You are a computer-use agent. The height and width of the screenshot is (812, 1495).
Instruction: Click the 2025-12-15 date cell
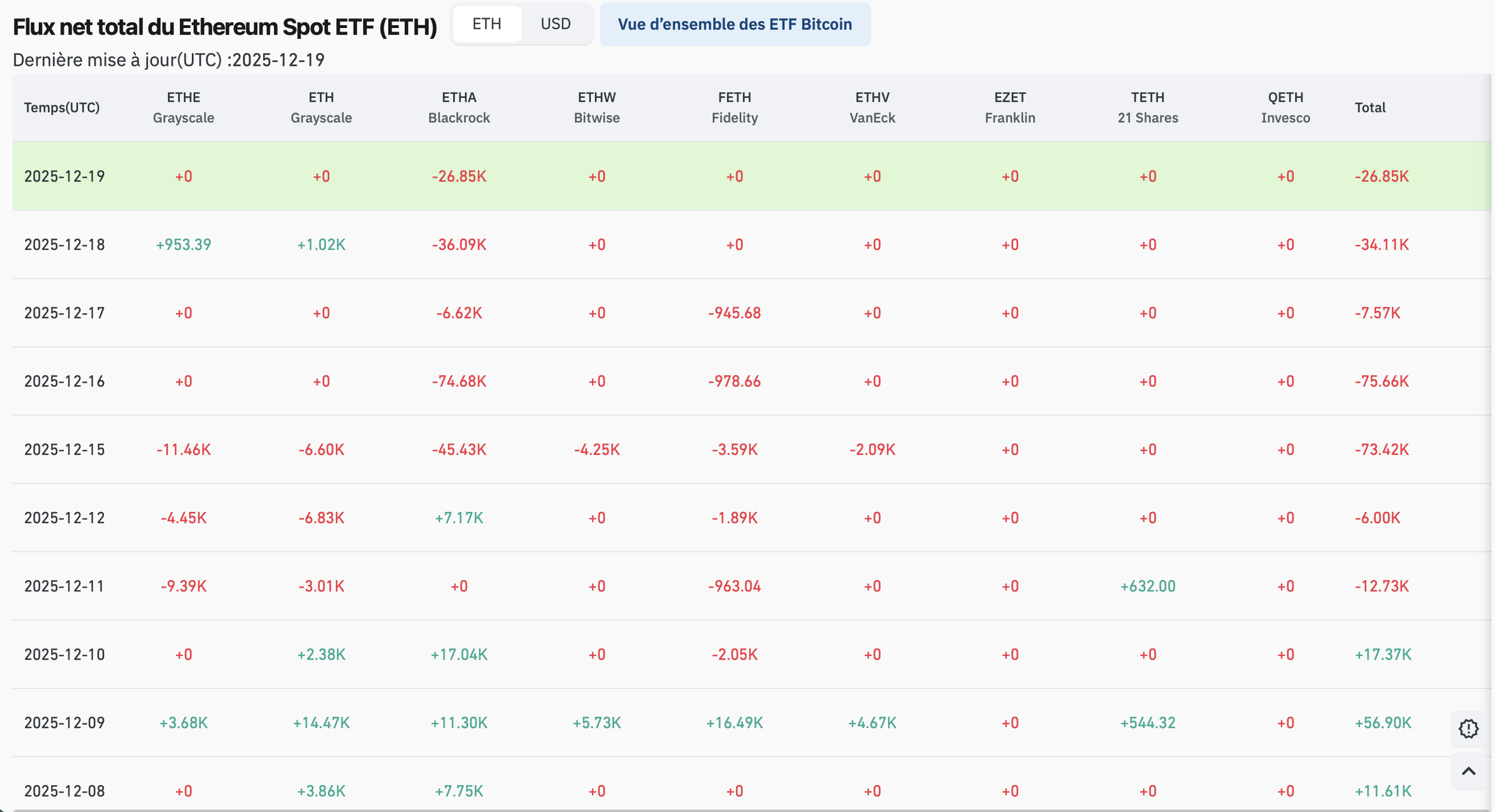pos(65,450)
